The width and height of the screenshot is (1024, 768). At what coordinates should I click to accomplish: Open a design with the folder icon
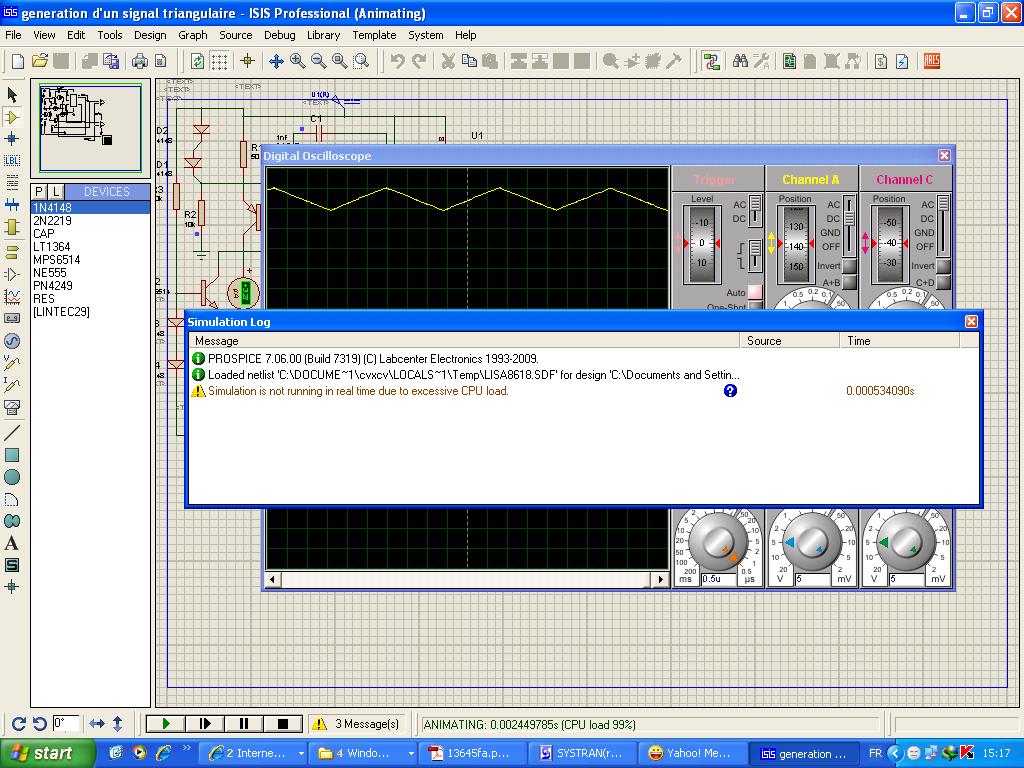pos(40,61)
